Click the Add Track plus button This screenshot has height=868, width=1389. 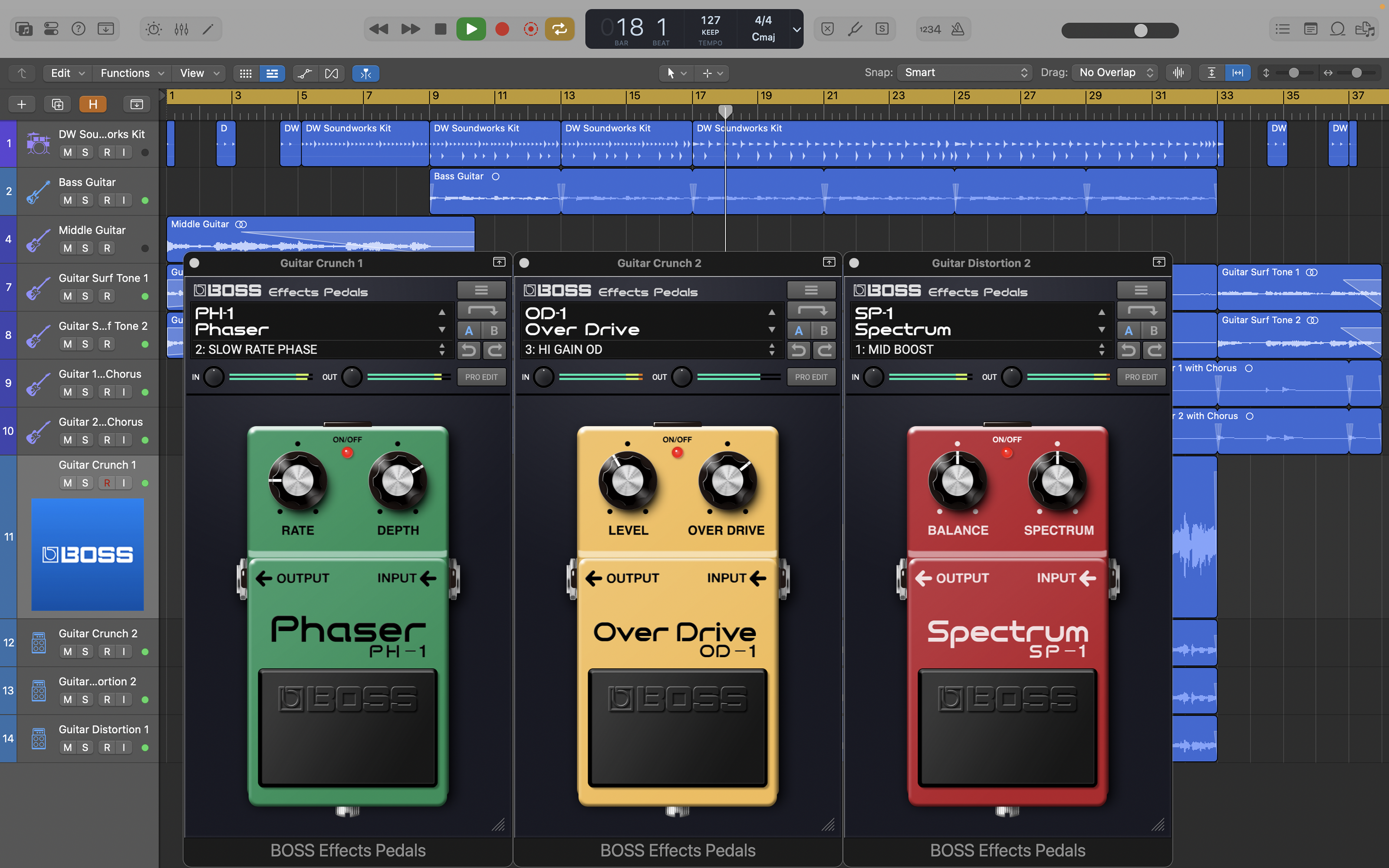coord(22,104)
